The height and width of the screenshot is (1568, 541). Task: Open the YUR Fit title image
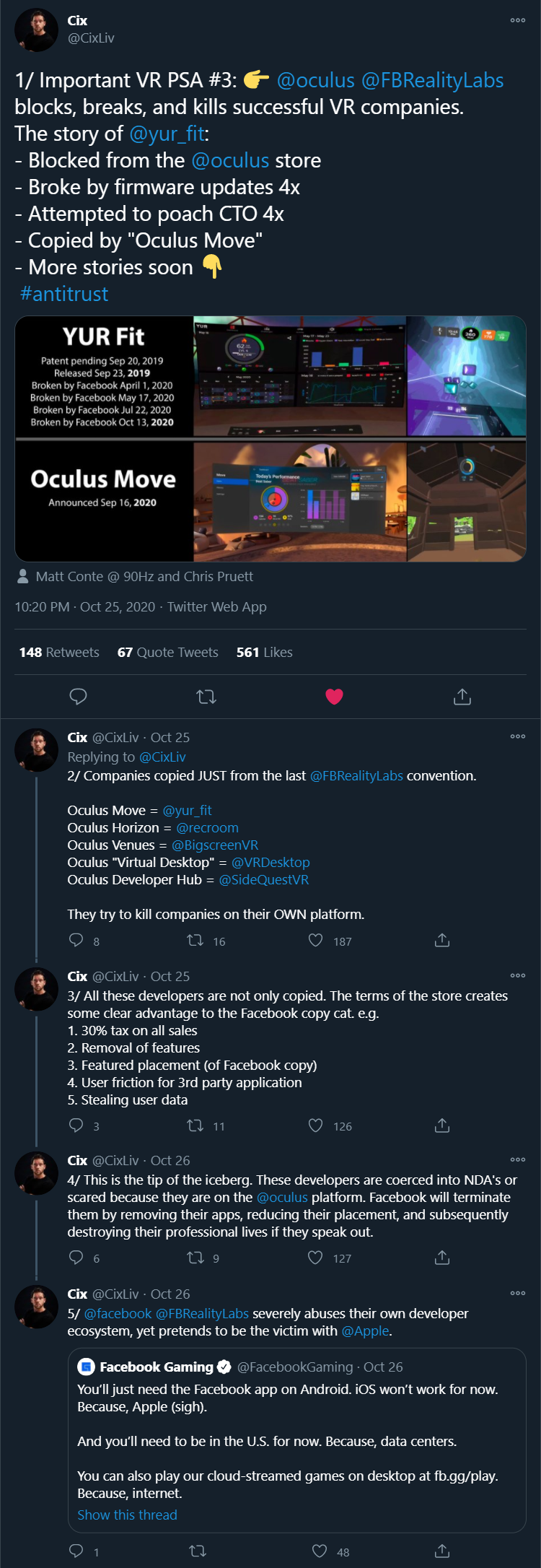click(104, 376)
